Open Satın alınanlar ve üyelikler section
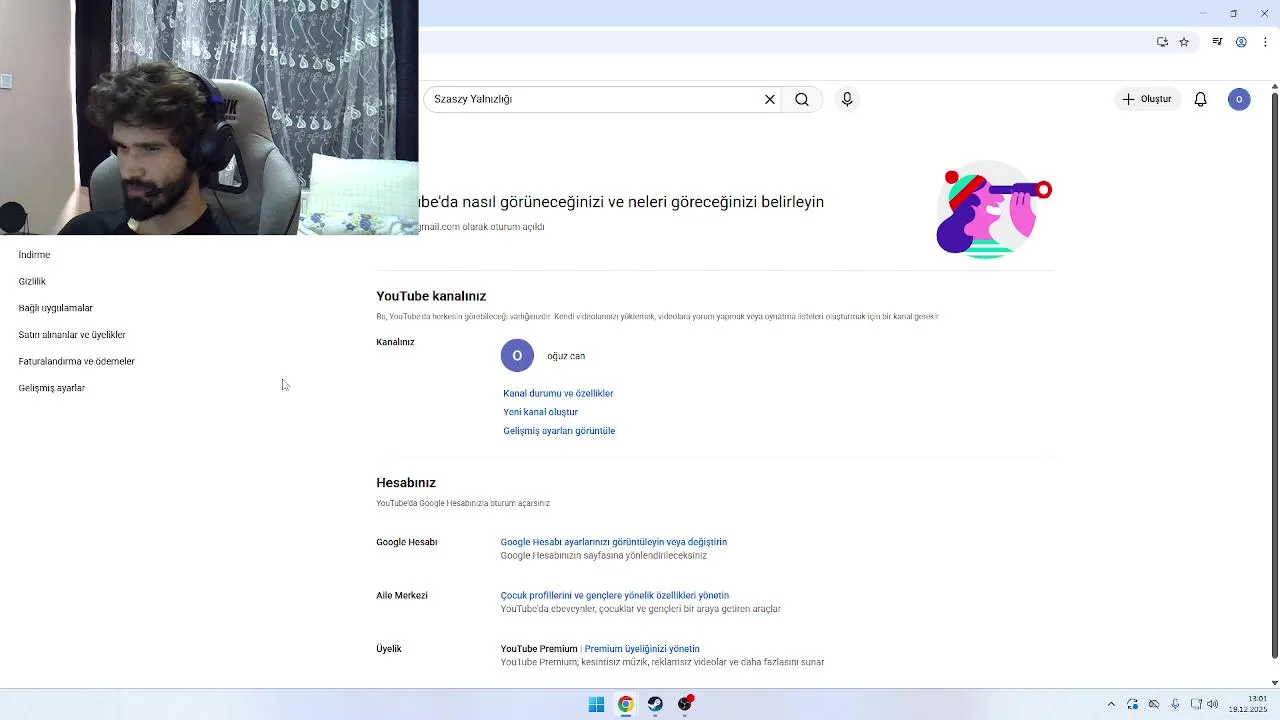The image size is (1280, 720). (x=72, y=335)
